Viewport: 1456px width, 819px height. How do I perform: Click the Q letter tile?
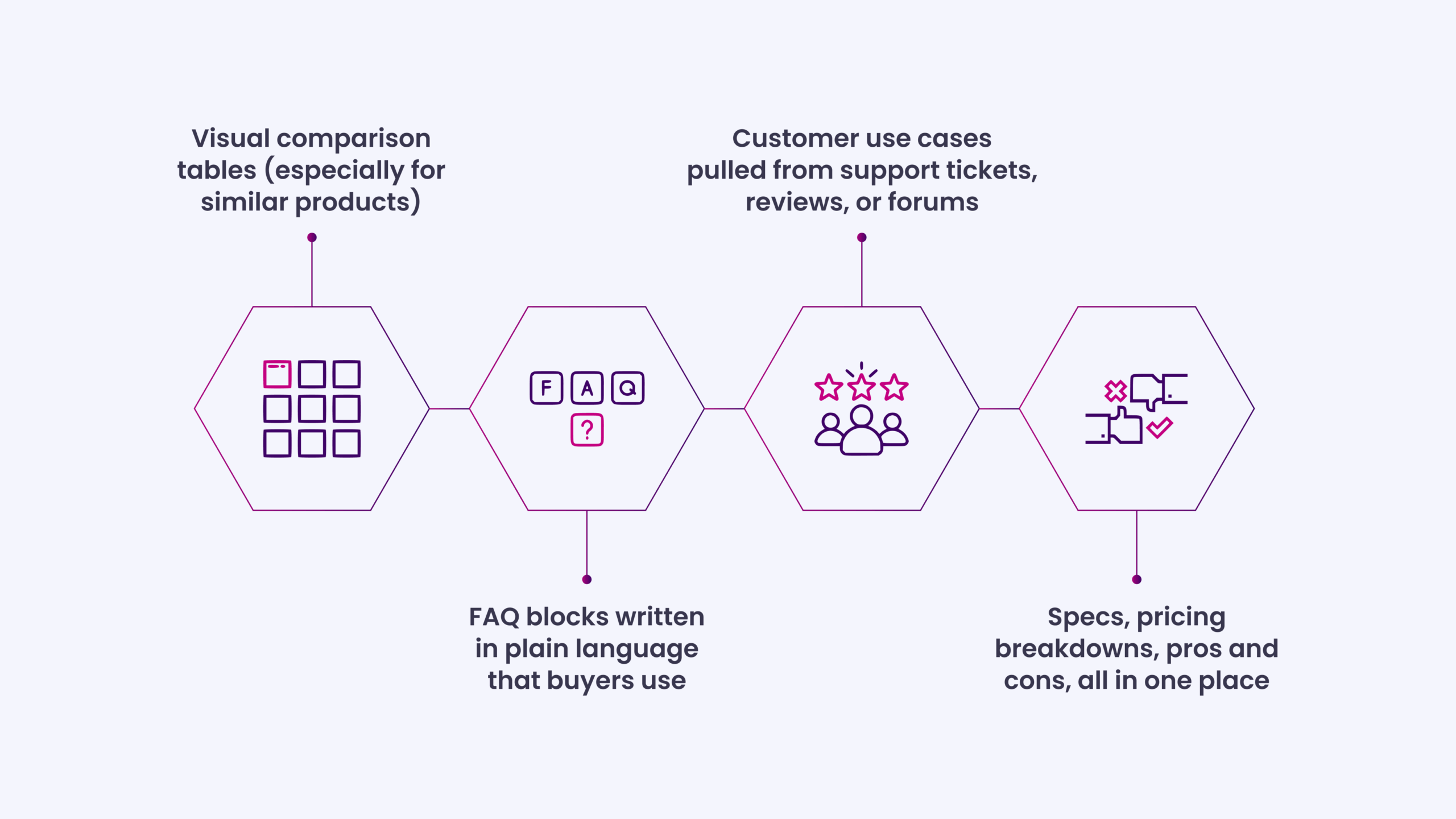click(628, 388)
